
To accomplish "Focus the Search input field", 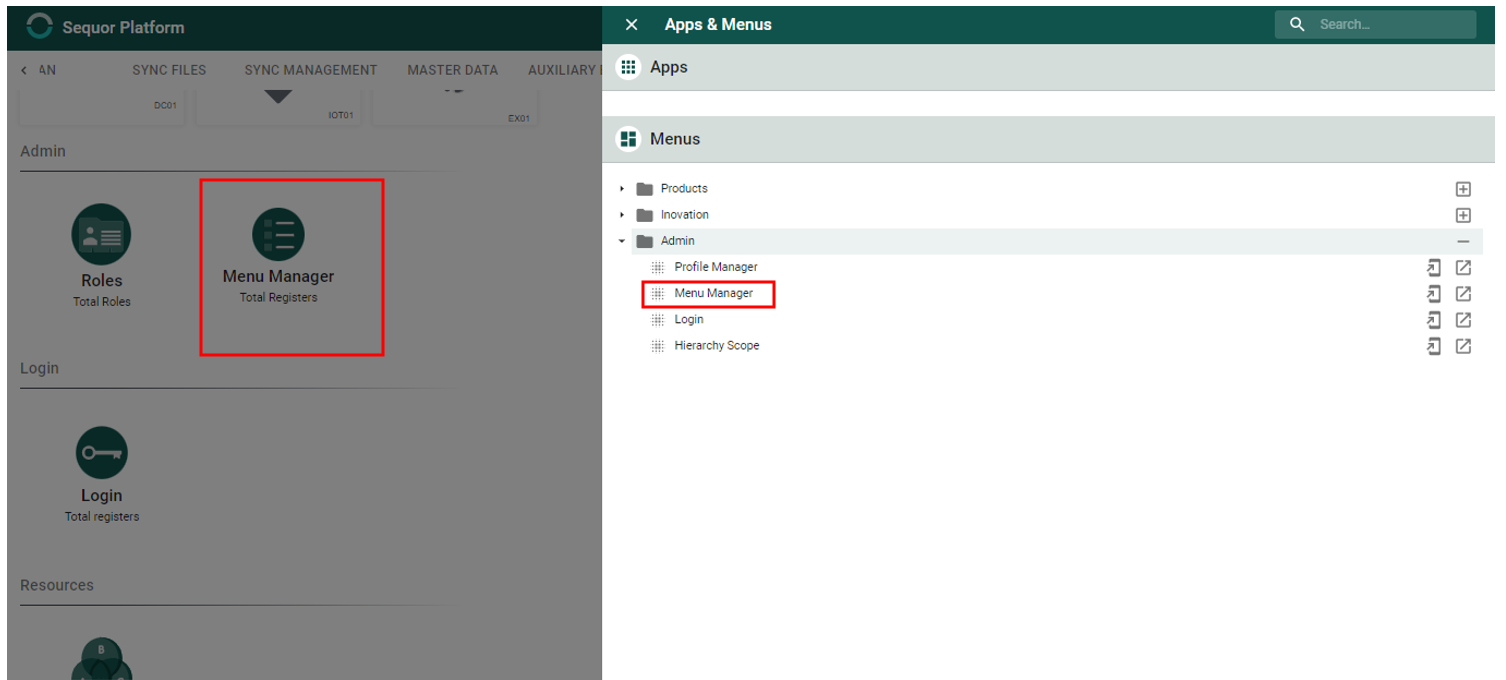I will [x=1375, y=24].
